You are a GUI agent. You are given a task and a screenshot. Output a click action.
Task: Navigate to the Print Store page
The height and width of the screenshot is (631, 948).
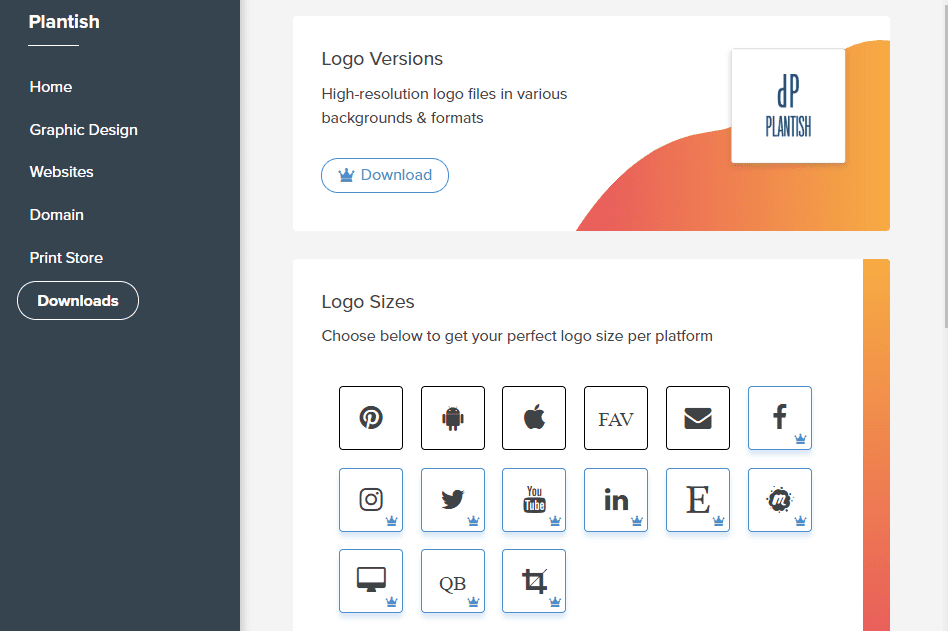pos(66,257)
